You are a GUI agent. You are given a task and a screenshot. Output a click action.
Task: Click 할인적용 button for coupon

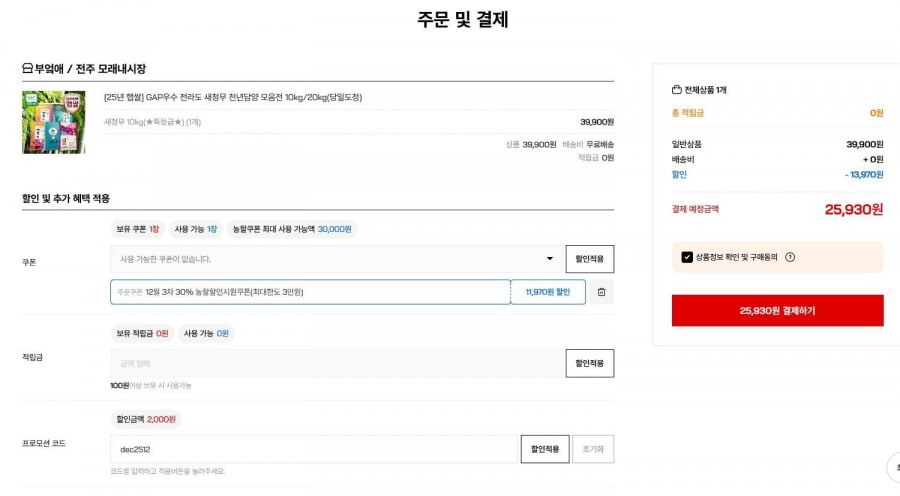[589, 259]
